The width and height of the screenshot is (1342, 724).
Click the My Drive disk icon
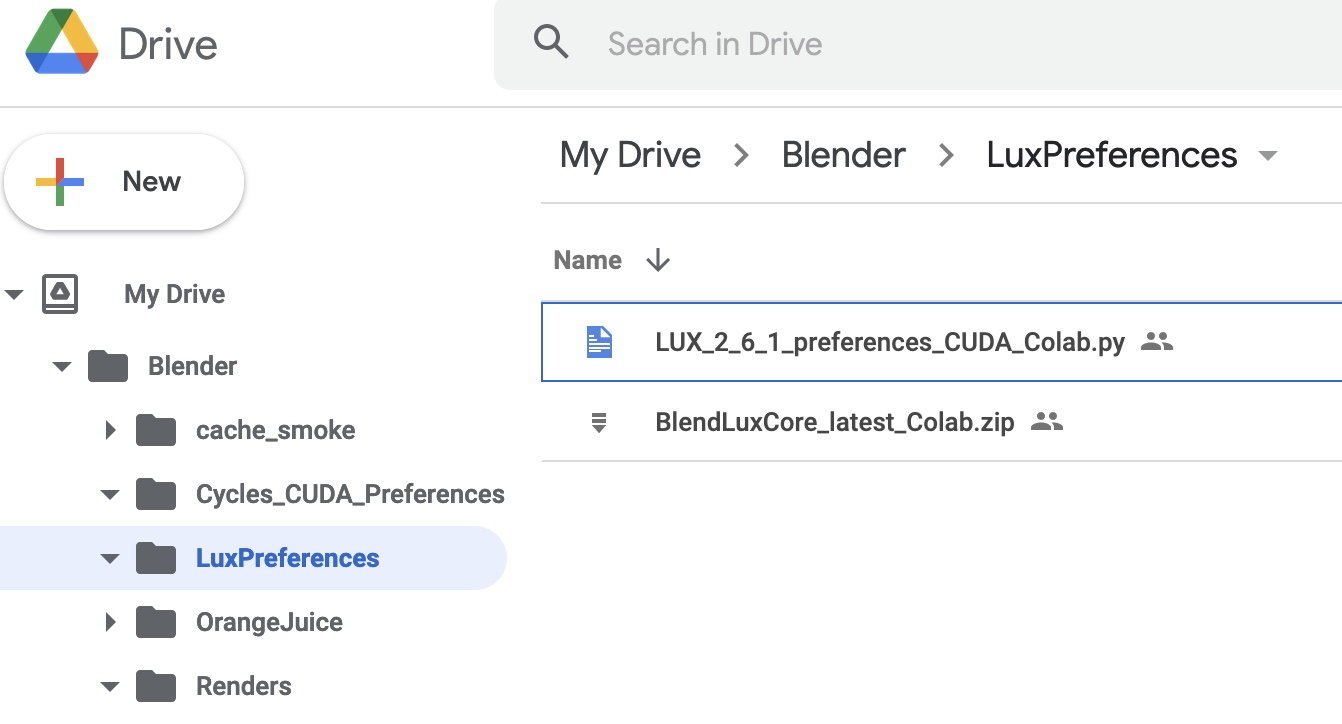tap(60, 294)
